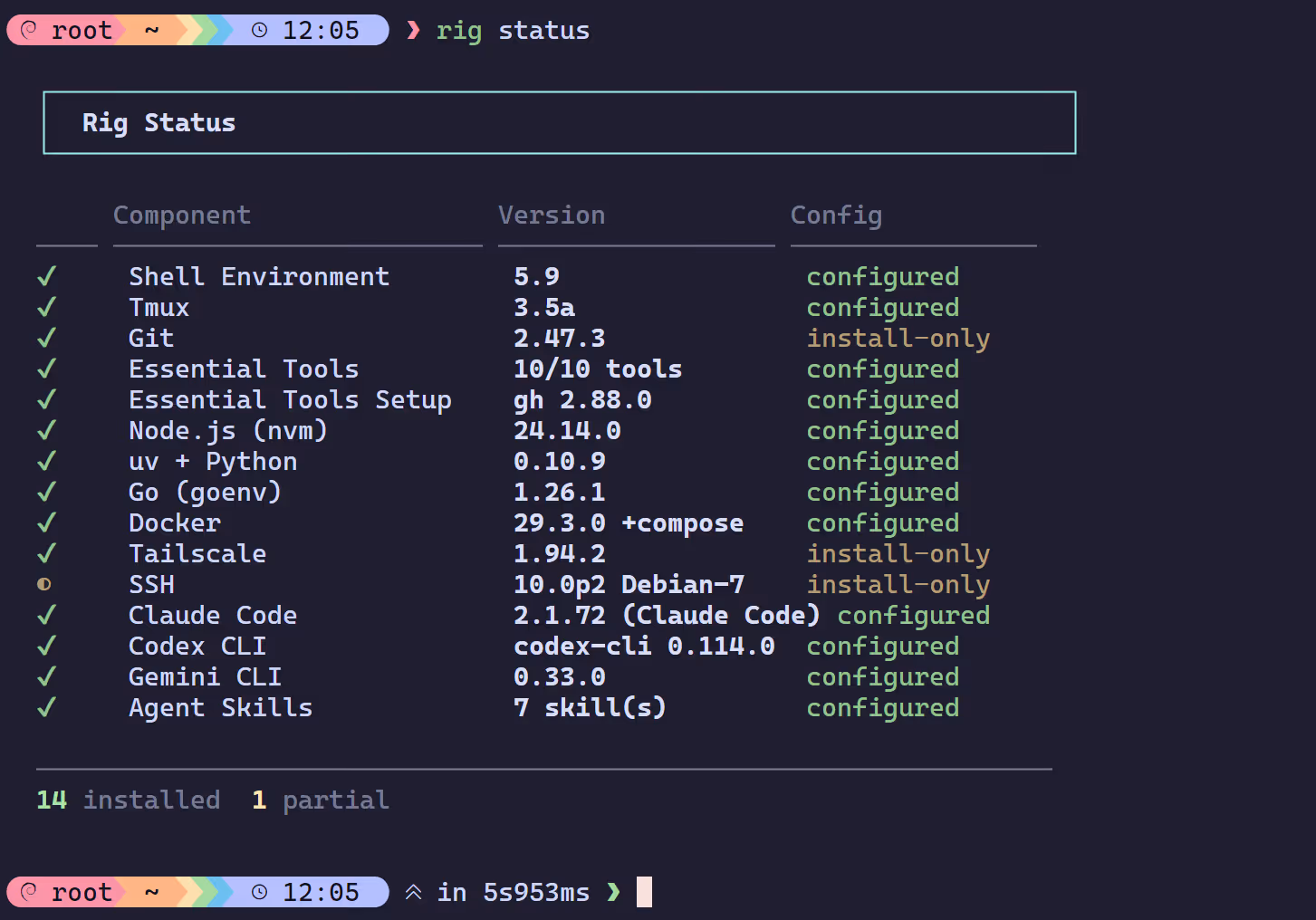Click the Codex CLI component name
Image resolution: width=1316 pixels, height=920 pixels.
pos(197,647)
